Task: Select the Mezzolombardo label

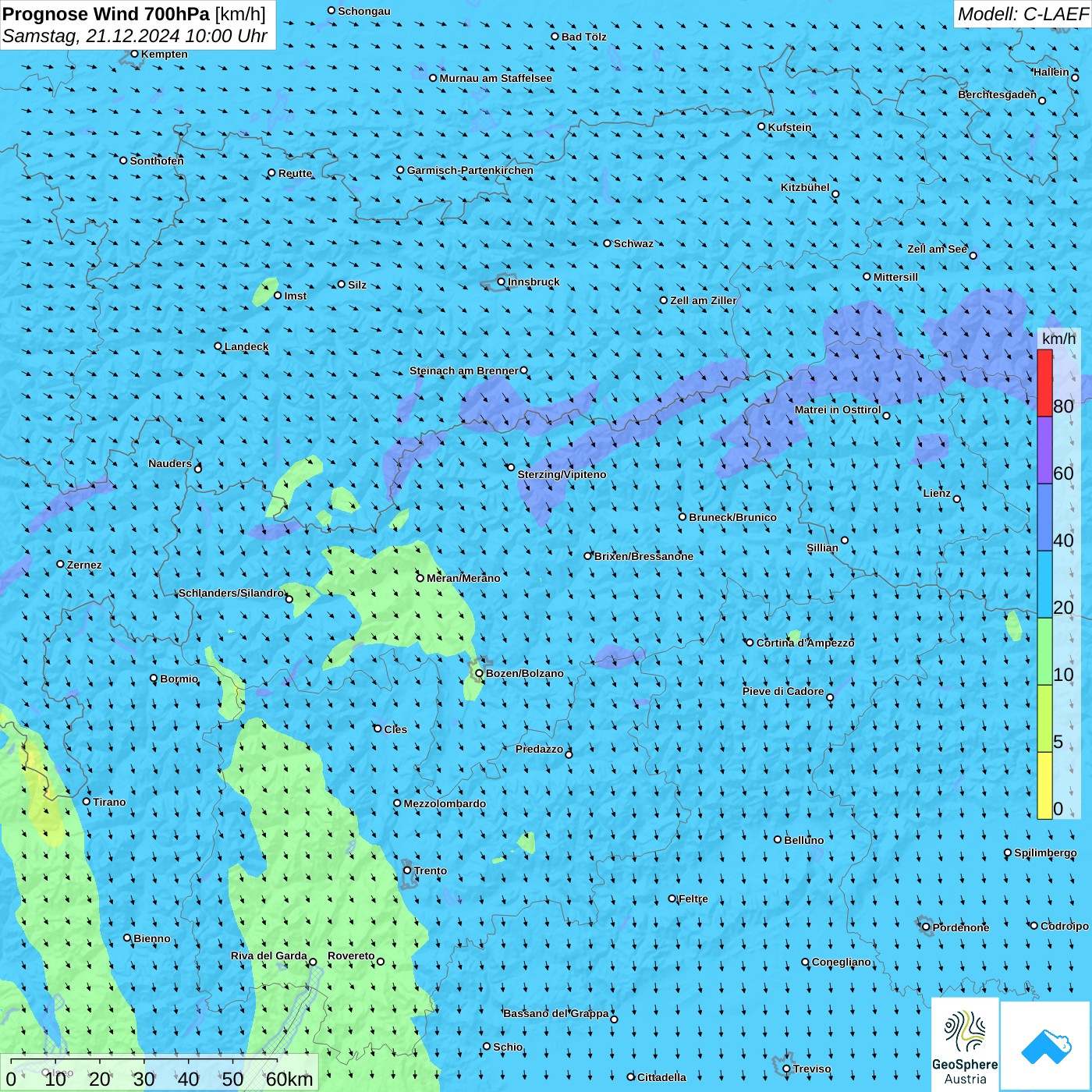Action: coord(445,803)
